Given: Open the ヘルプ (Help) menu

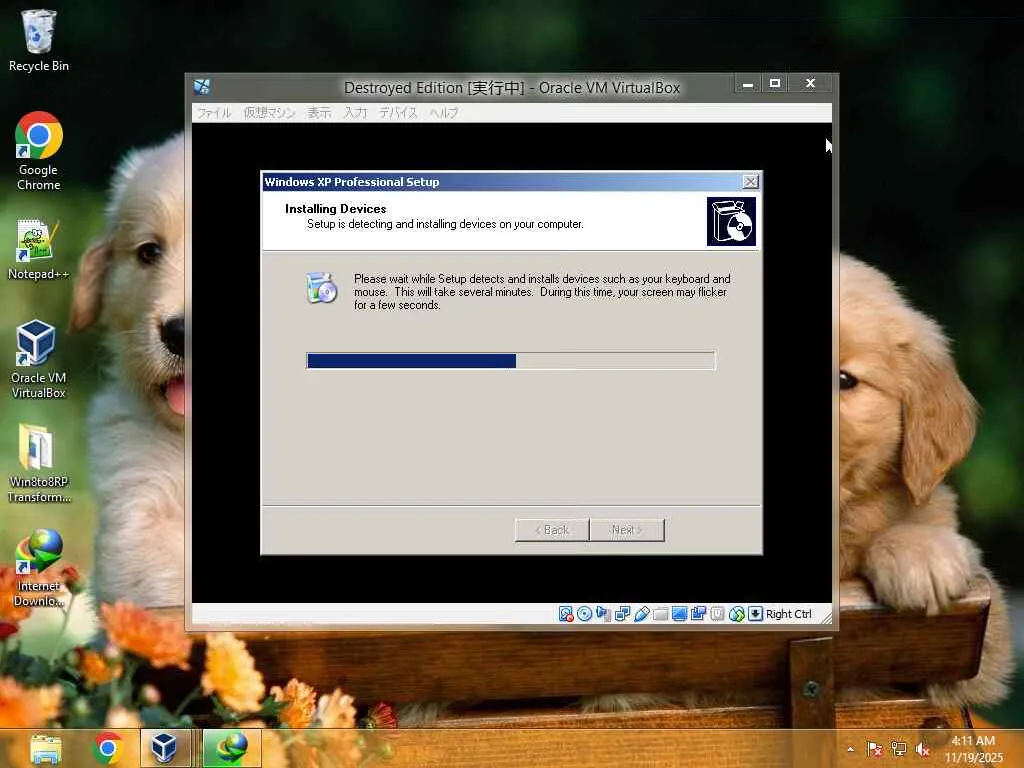Looking at the screenshot, I should (444, 113).
